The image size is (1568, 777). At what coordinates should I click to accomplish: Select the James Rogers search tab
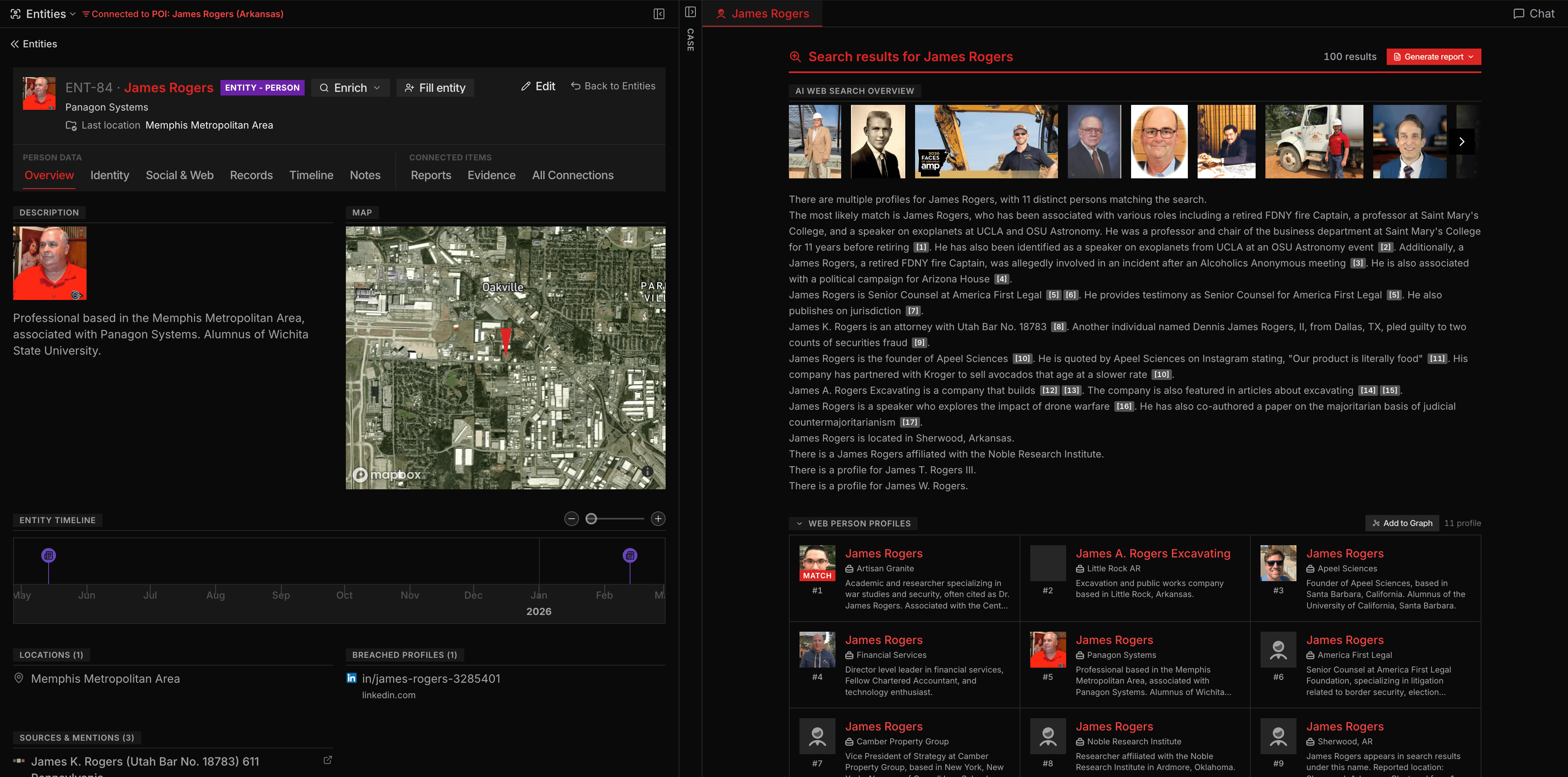pos(762,13)
